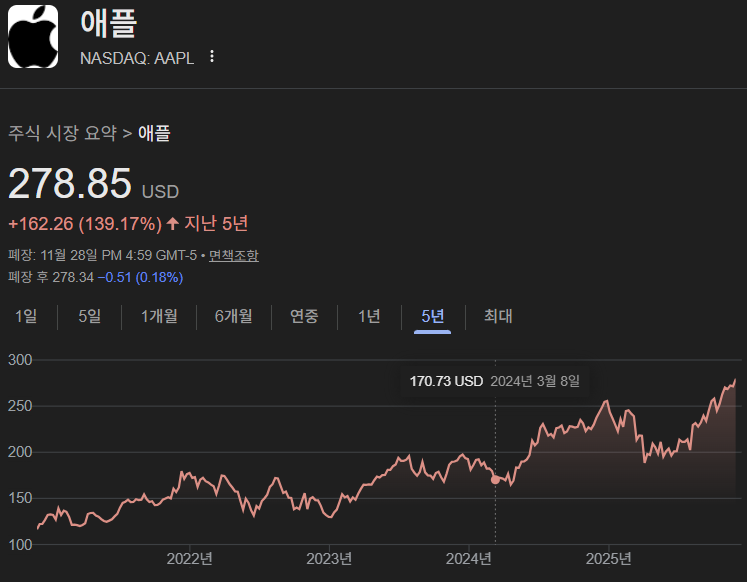The height and width of the screenshot is (582, 747).
Task: Switch chart to 1개월 range
Action: (159, 316)
